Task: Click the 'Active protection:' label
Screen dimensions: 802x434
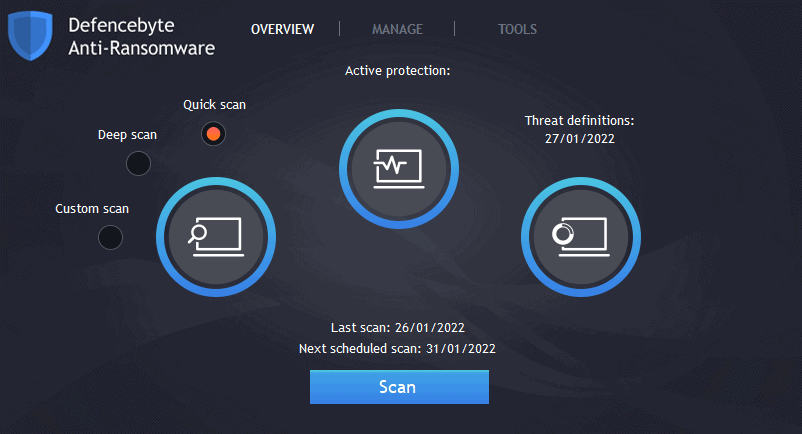Action: coord(397,71)
